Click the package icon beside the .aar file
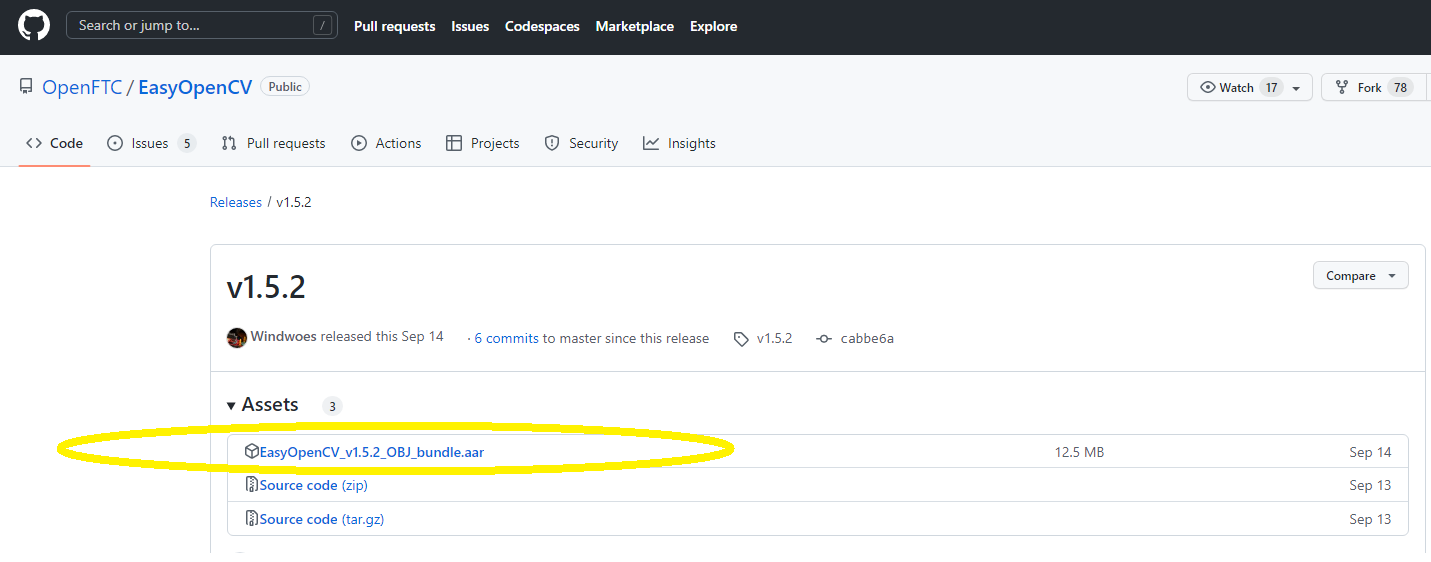The image size is (1431, 562). point(252,452)
